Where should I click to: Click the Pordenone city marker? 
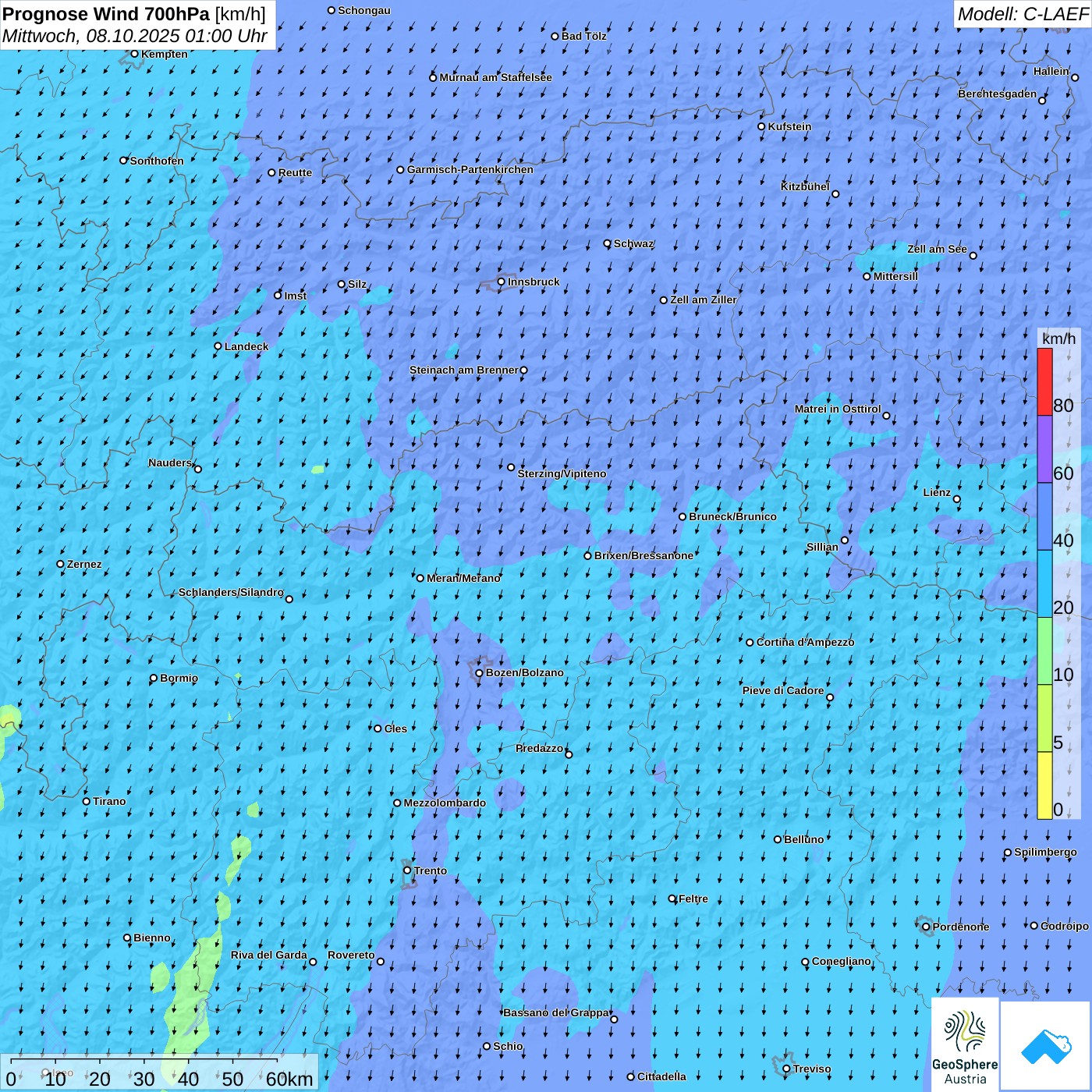click(926, 927)
